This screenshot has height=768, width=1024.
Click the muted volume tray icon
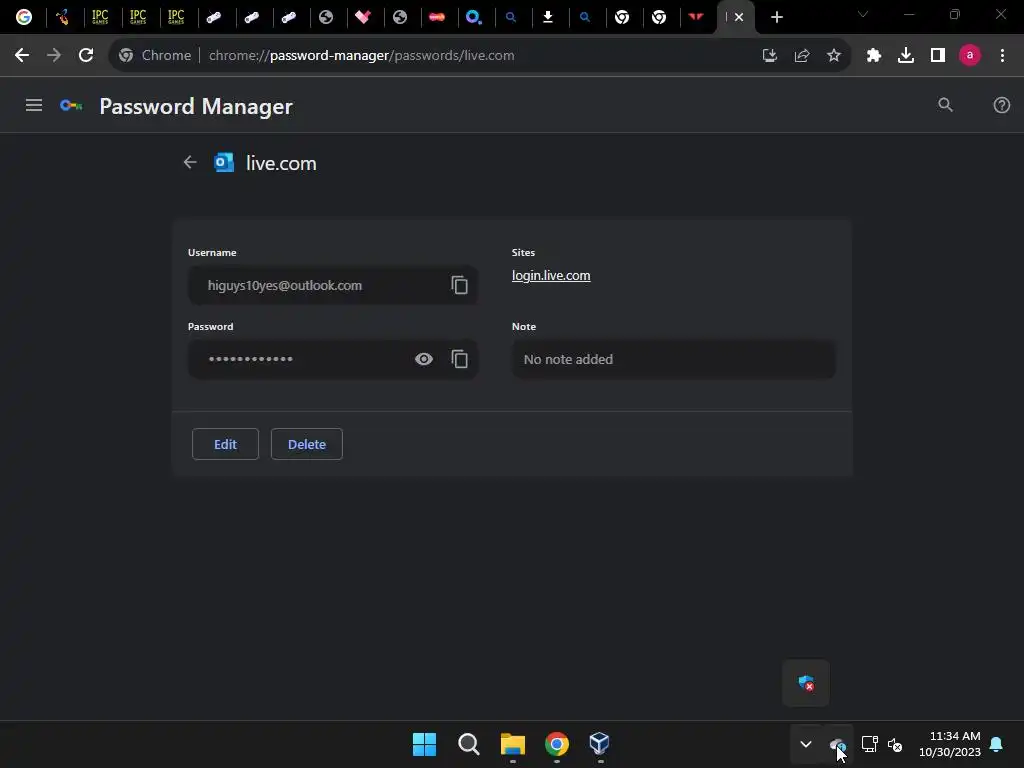point(895,744)
